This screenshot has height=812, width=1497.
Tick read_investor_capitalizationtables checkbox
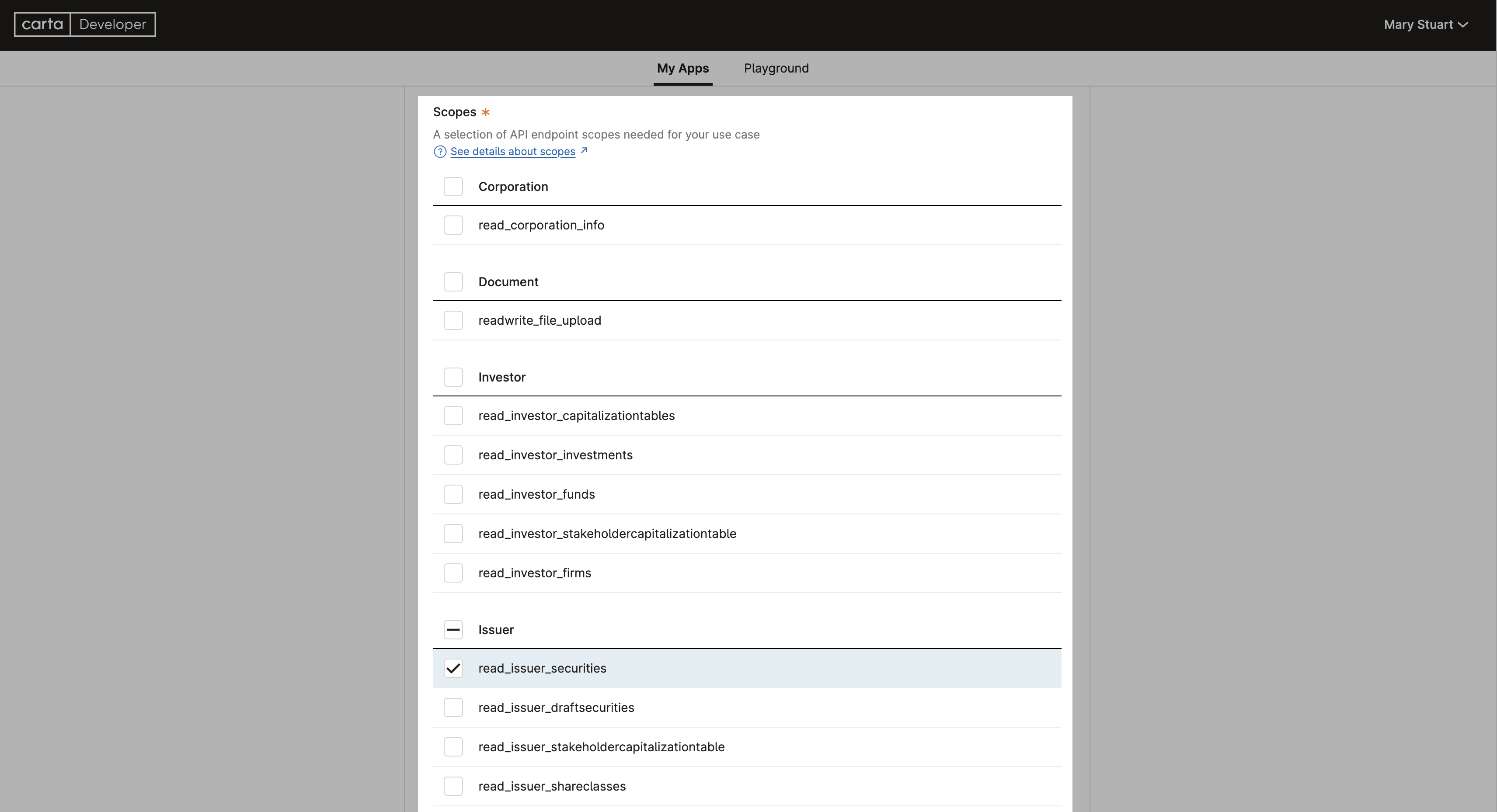pyautogui.click(x=453, y=415)
